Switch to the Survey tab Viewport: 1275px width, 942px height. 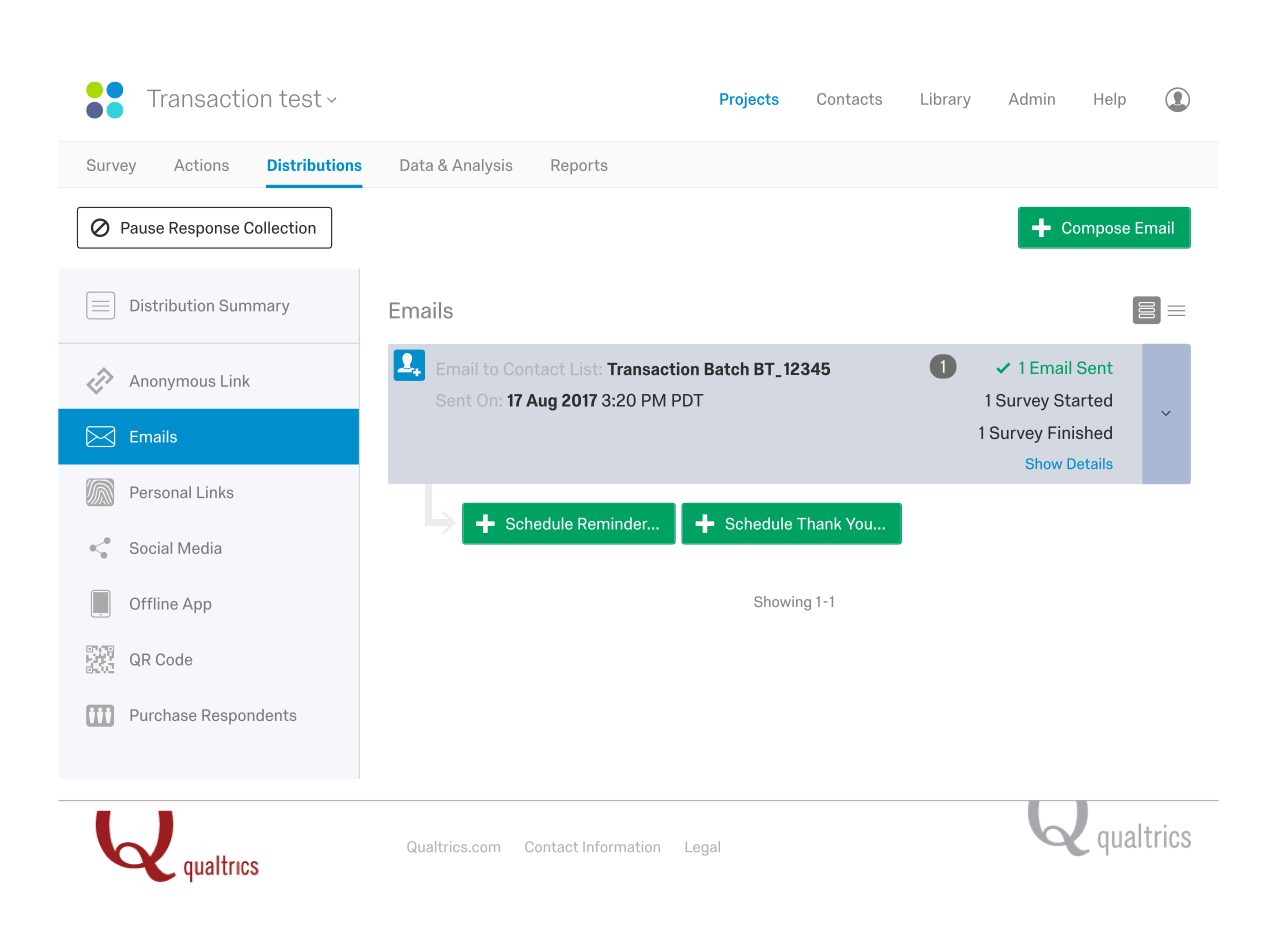click(111, 165)
